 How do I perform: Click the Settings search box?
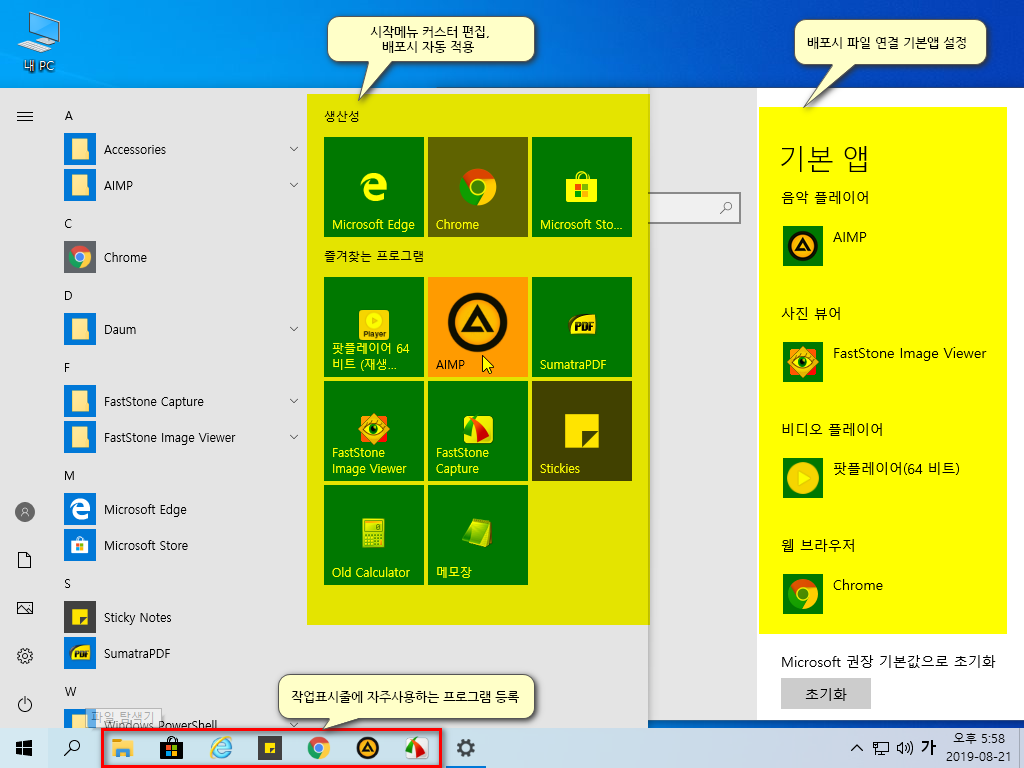[x=694, y=208]
